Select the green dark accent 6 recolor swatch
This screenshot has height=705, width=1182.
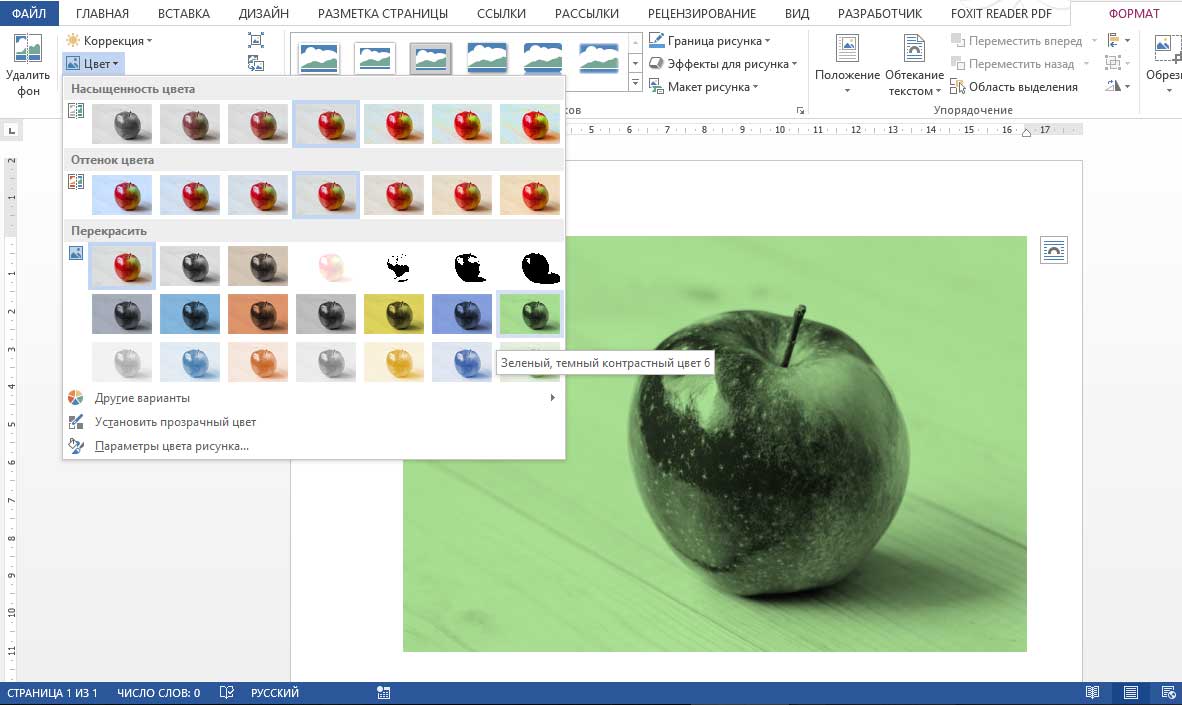click(529, 314)
